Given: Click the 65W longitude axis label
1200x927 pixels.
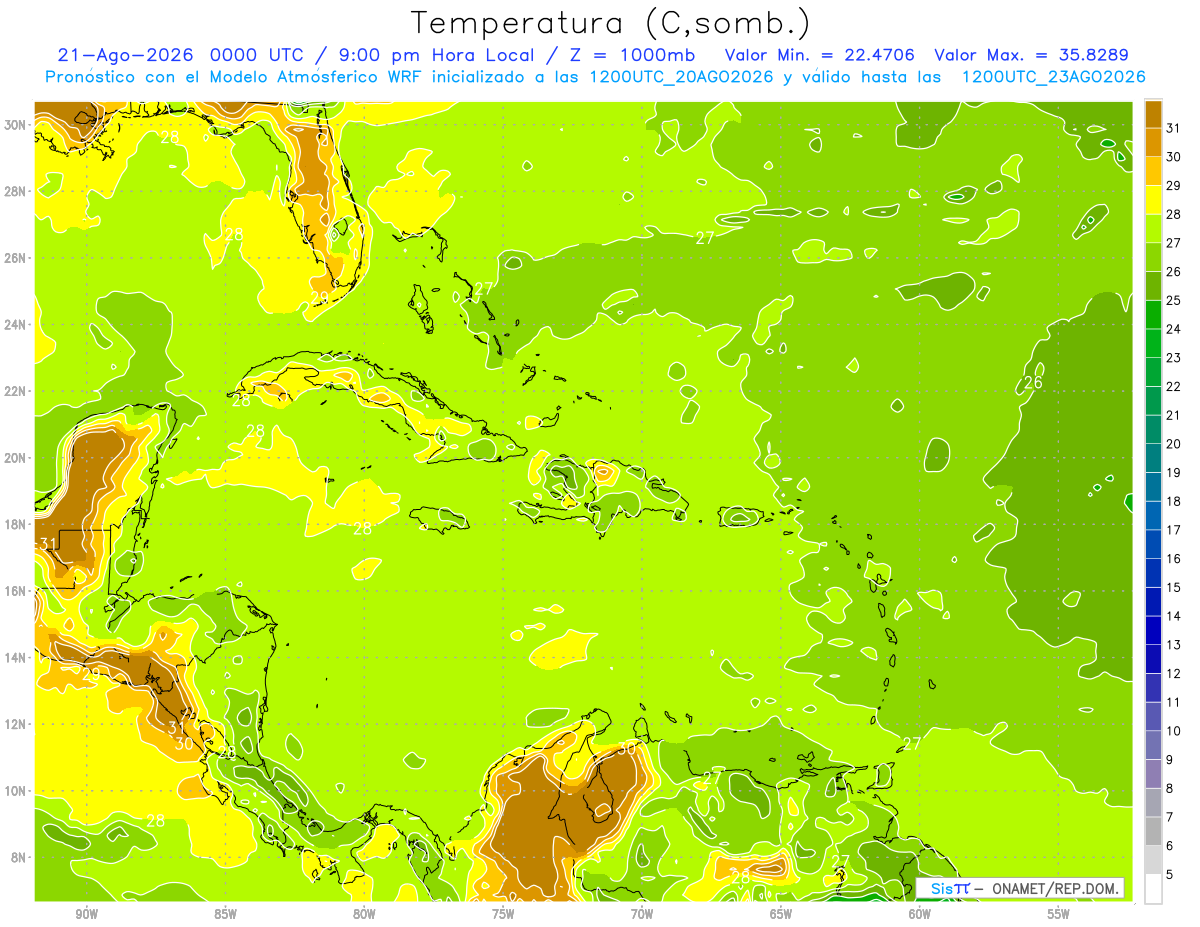Looking at the screenshot, I should pos(781,914).
